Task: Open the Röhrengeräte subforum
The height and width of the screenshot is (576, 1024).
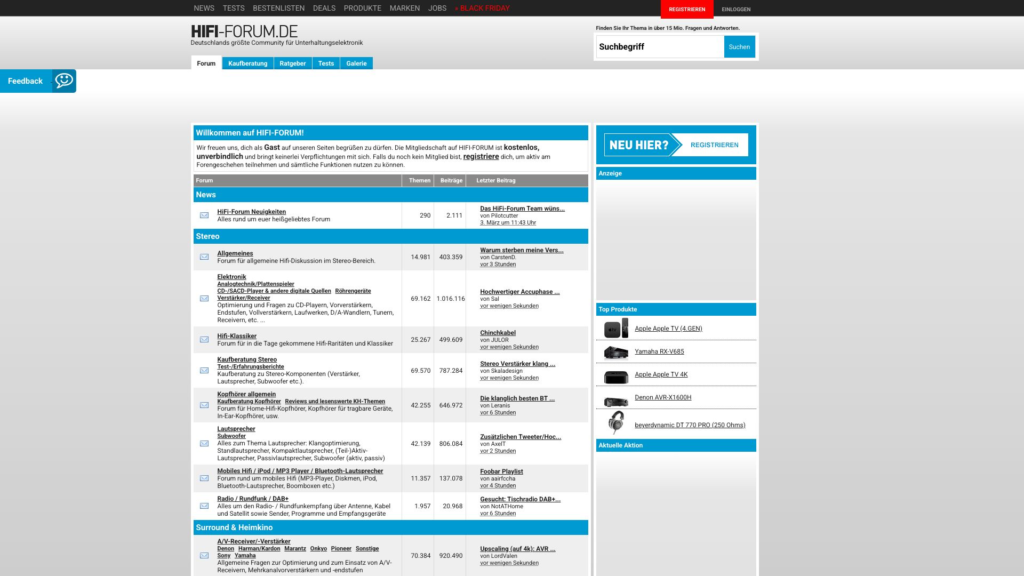Action: pyautogui.click(x=353, y=291)
